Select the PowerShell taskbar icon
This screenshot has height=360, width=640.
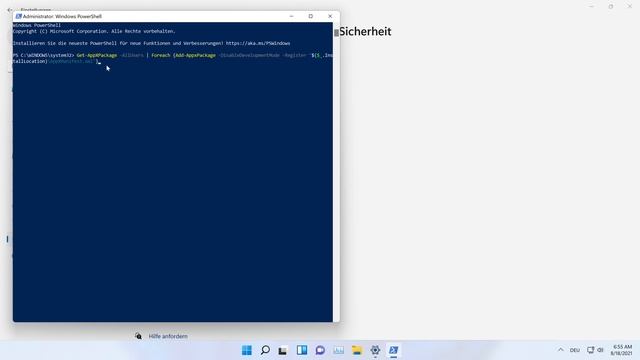(393, 350)
